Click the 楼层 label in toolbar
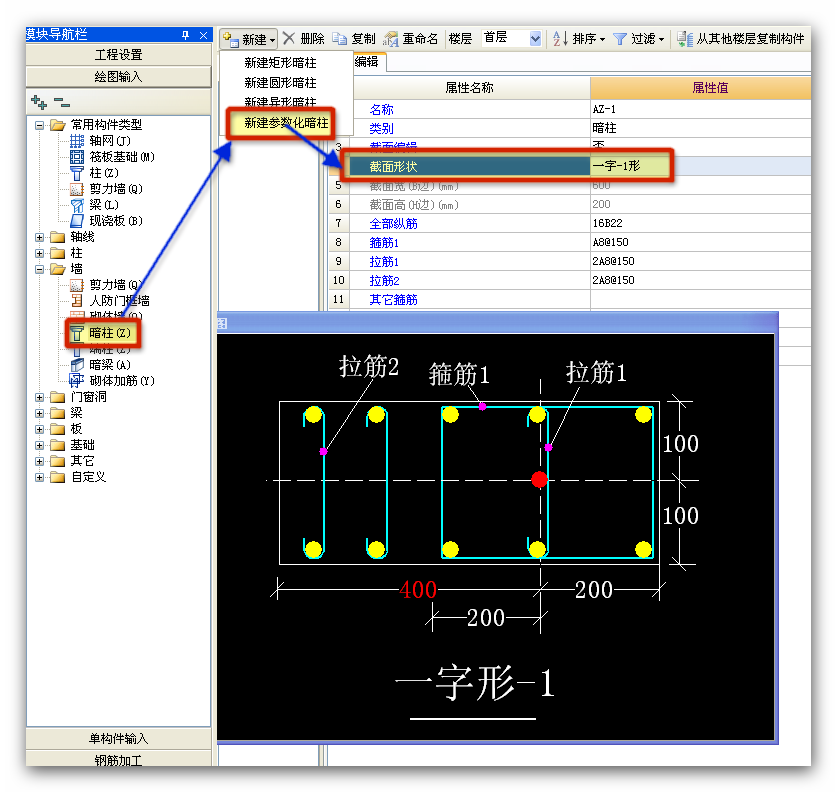The height and width of the screenshot is (792, 837). [x=460, y=39]
